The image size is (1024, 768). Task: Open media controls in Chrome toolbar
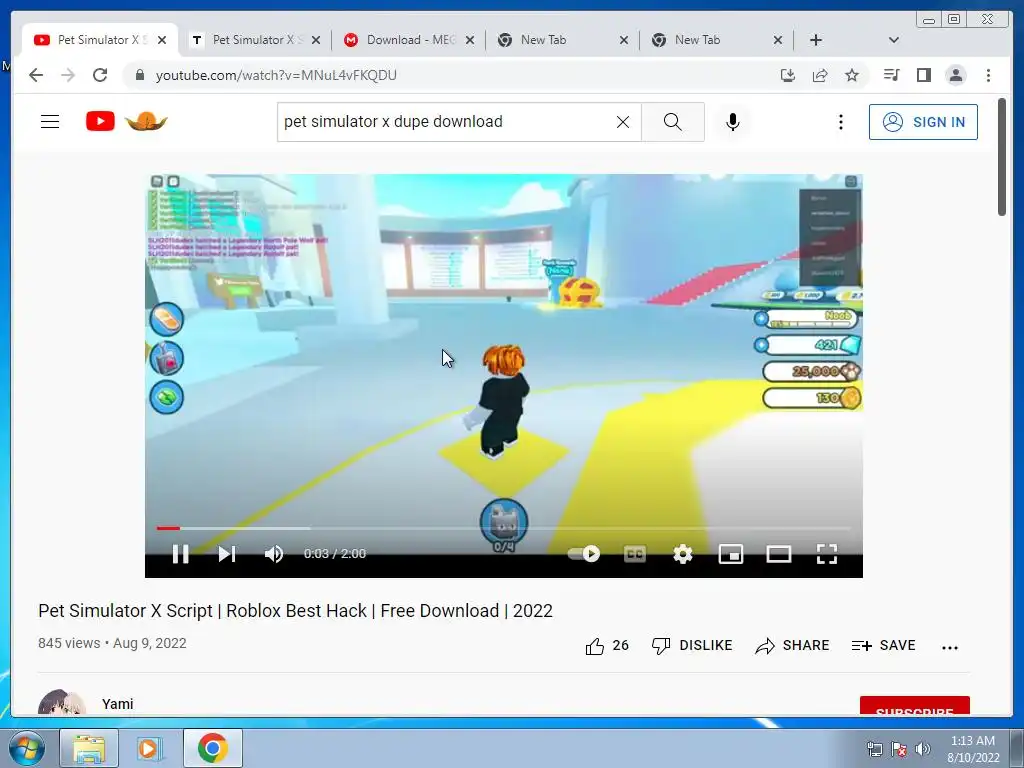pos(891,75)
